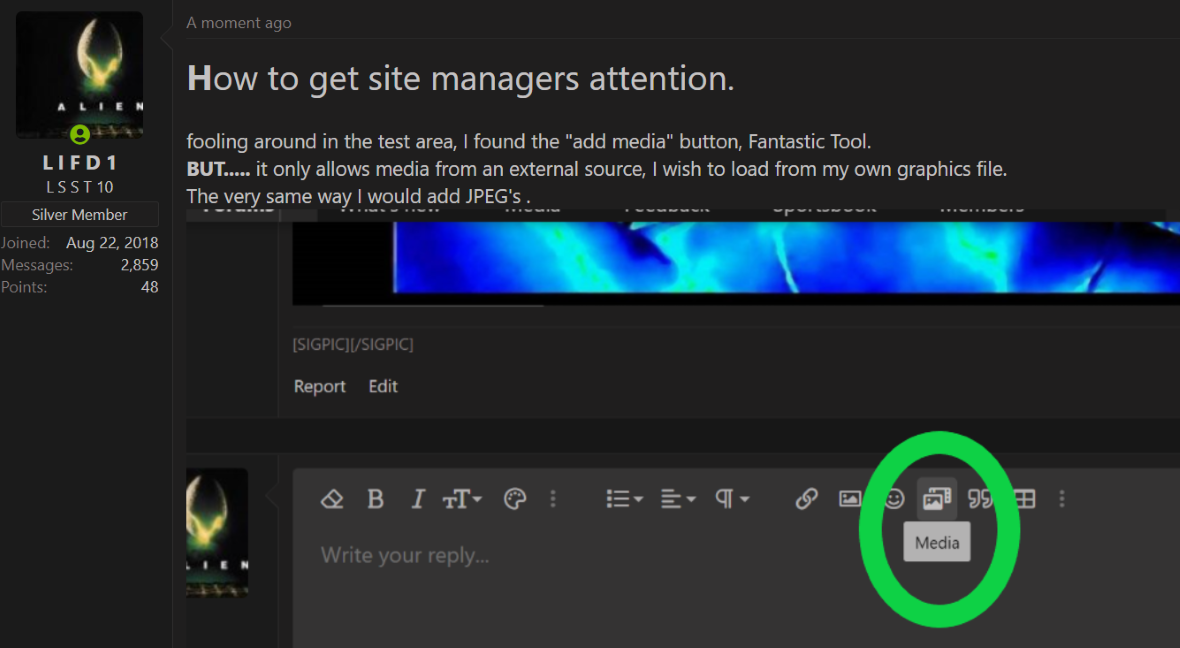Click the Remove formatting eraser icon
This screenshot has width=1180, height=648.
tap(332, 499)
